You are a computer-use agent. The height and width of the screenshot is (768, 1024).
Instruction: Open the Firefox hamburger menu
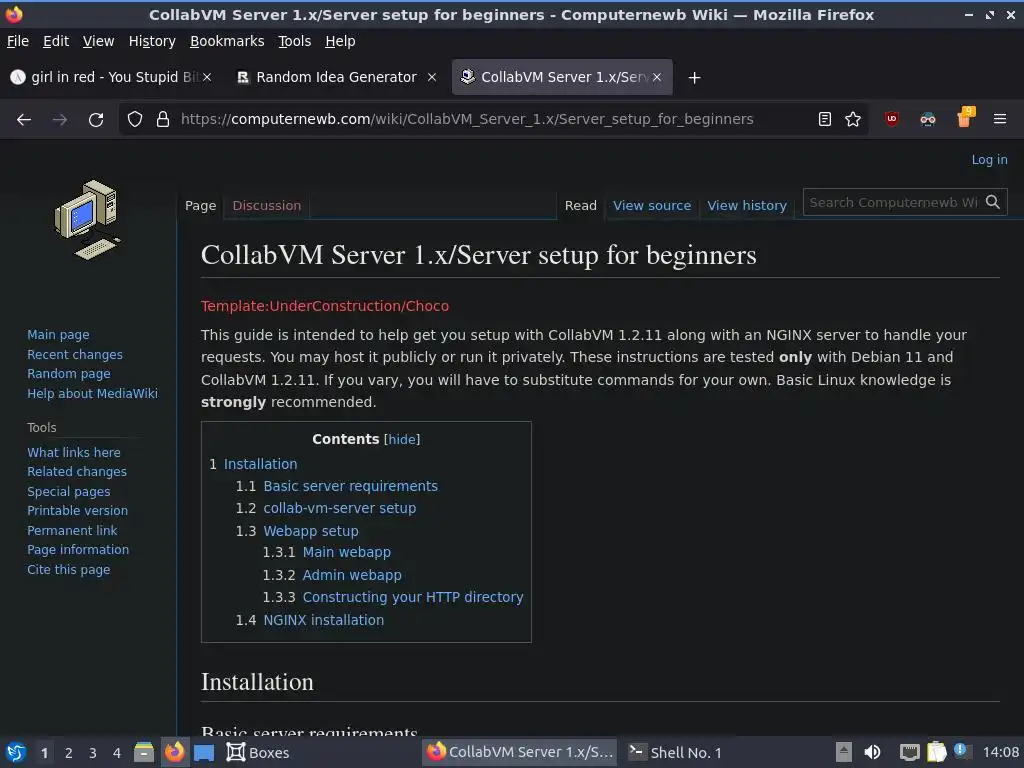tap(1000, 119)
